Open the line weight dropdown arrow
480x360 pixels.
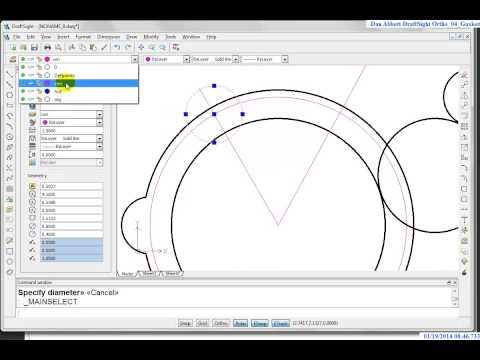click(x=285, y=59)
